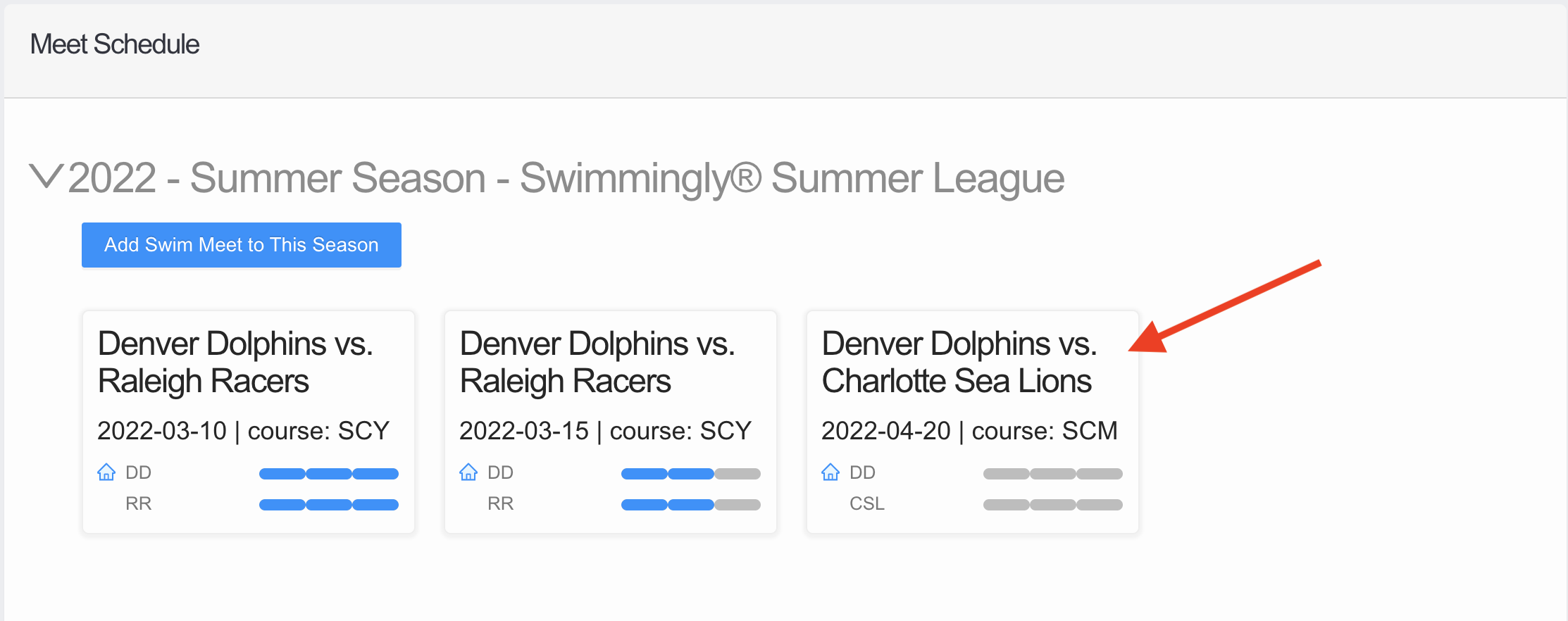This screenshot has width=1568, height=621.
Task: Click the first blue progress segment for DD on March 10 meet
Action: (282, 473)
